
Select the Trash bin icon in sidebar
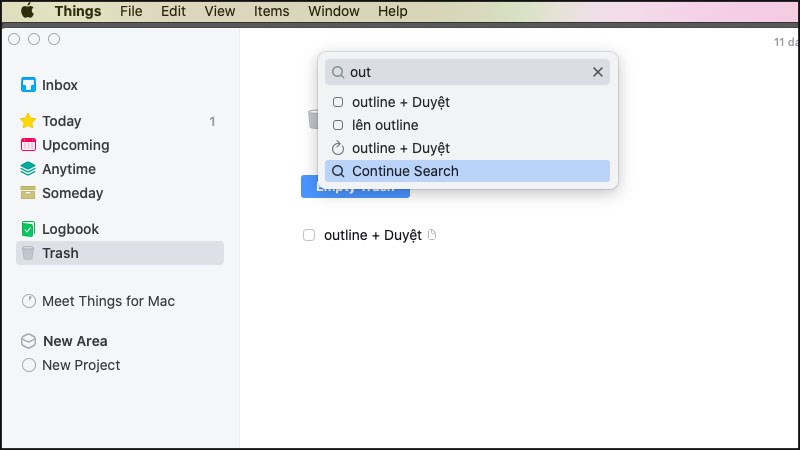tap(28, 253)
